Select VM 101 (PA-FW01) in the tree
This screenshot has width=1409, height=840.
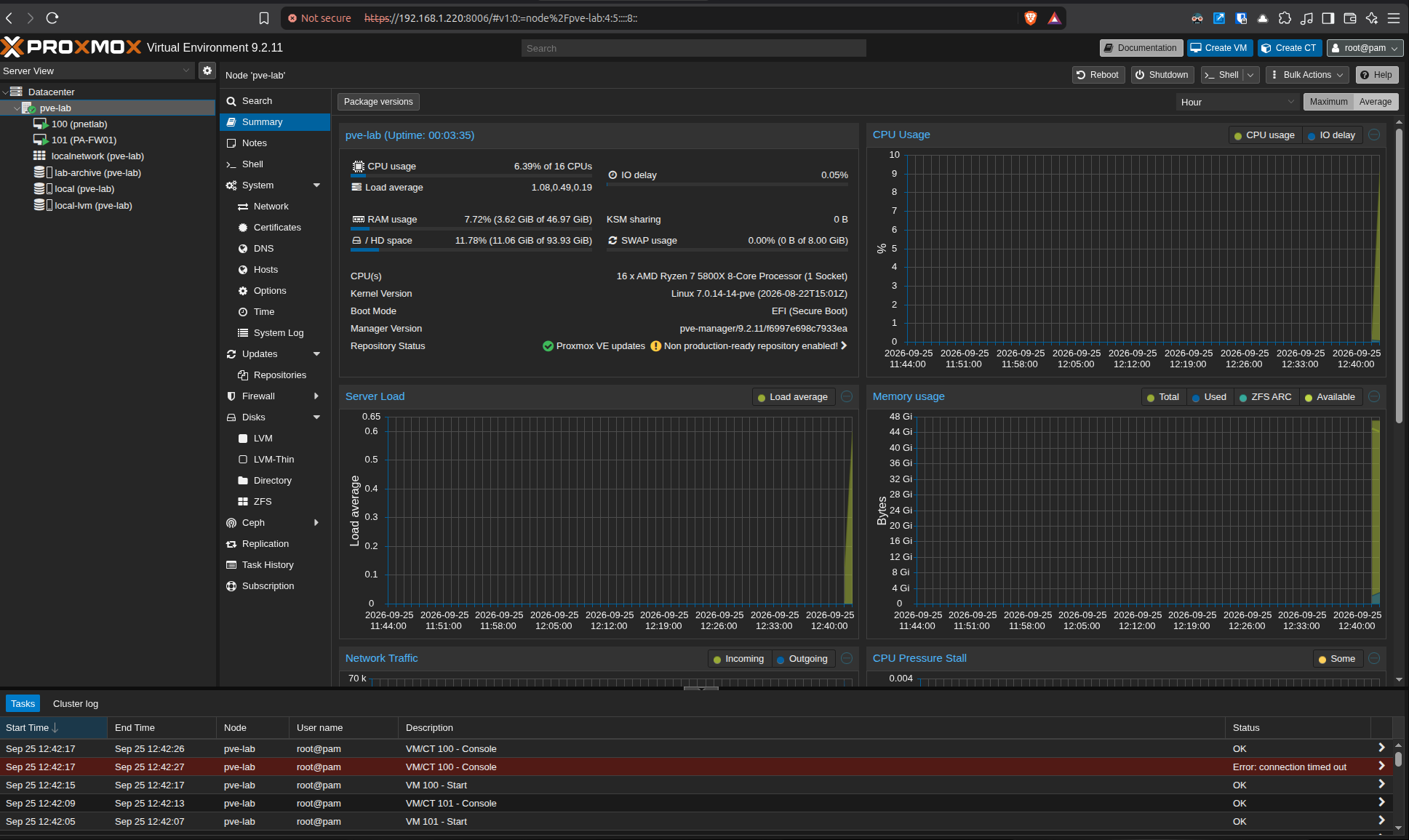coord(84,140)
